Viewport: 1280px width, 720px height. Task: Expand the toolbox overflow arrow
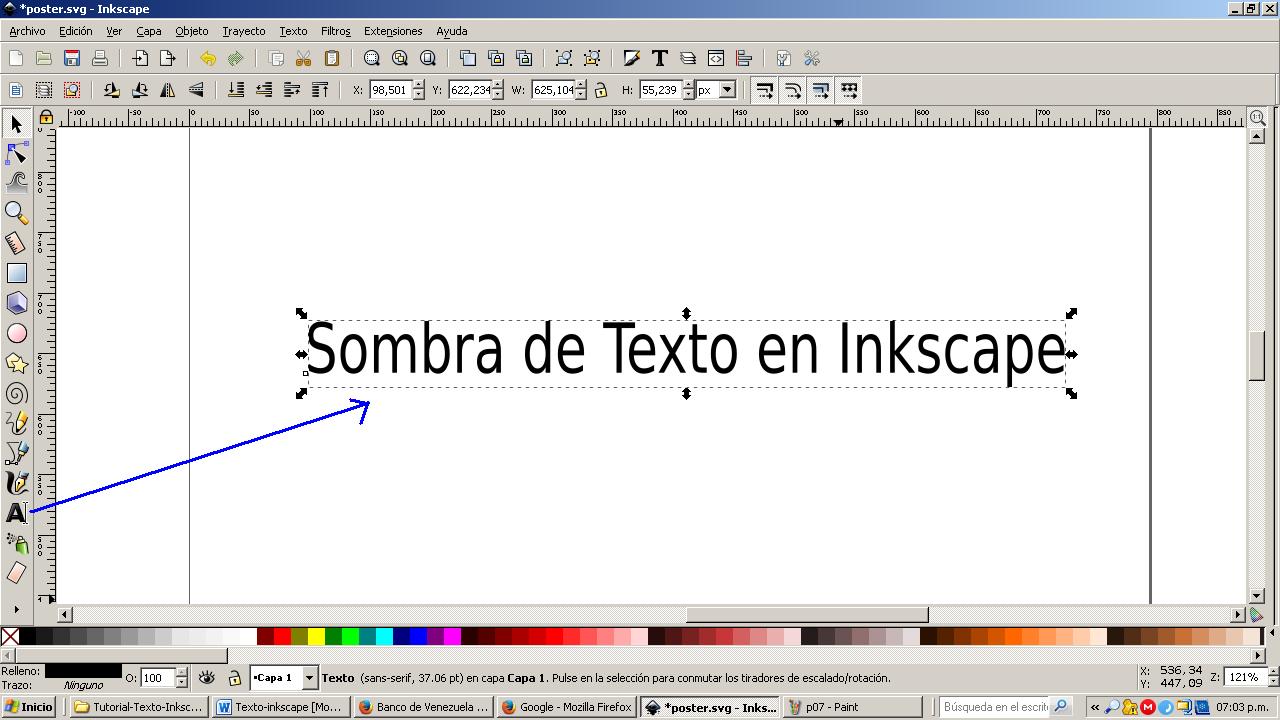pos(16,608)
